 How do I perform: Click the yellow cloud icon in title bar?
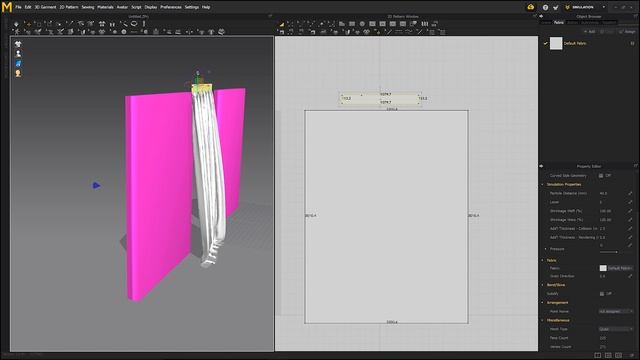point(531,7)
